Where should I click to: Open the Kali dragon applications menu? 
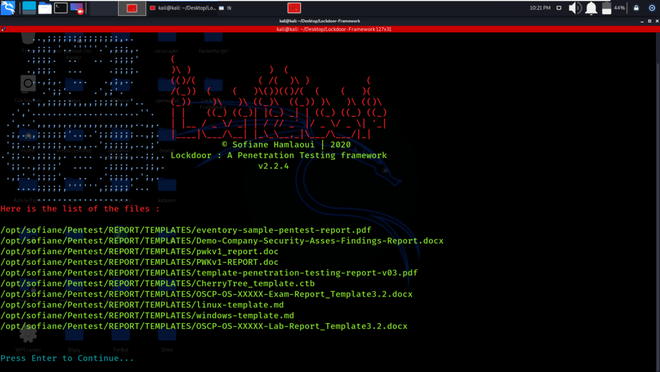(8, 8)
